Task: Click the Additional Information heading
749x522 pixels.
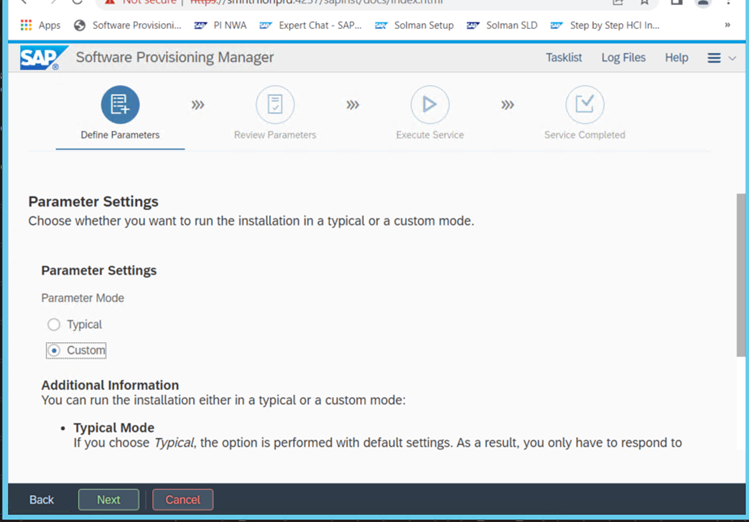Action: [x=110, y=385]
